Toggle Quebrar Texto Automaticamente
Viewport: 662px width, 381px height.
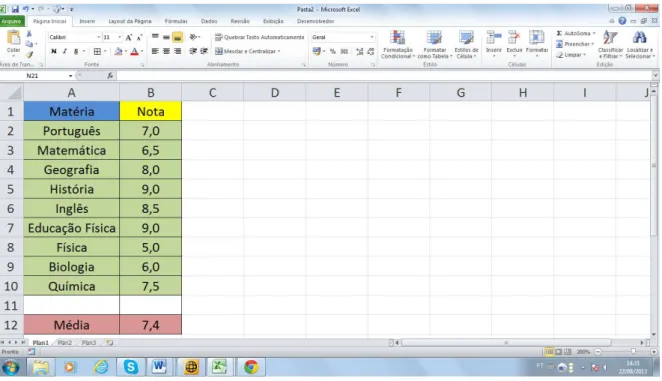point(259,37)
